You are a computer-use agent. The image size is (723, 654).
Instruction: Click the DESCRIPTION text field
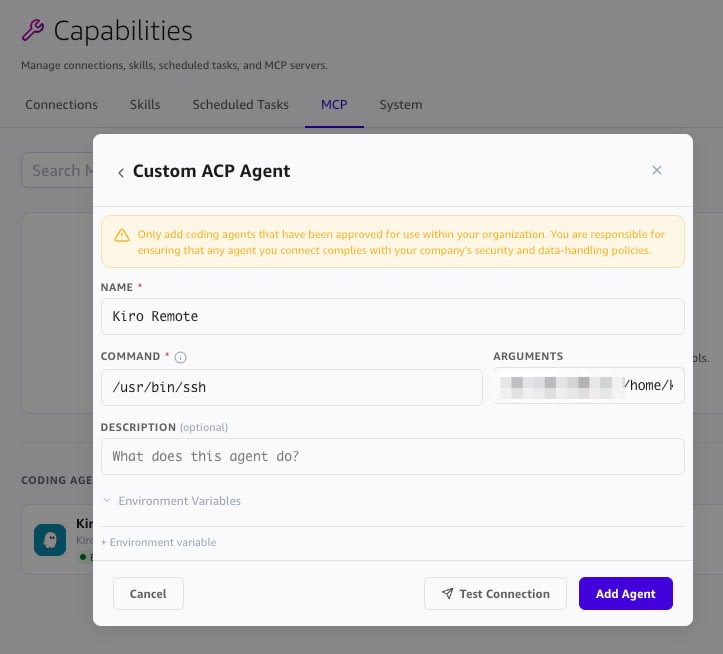(392, 457)
